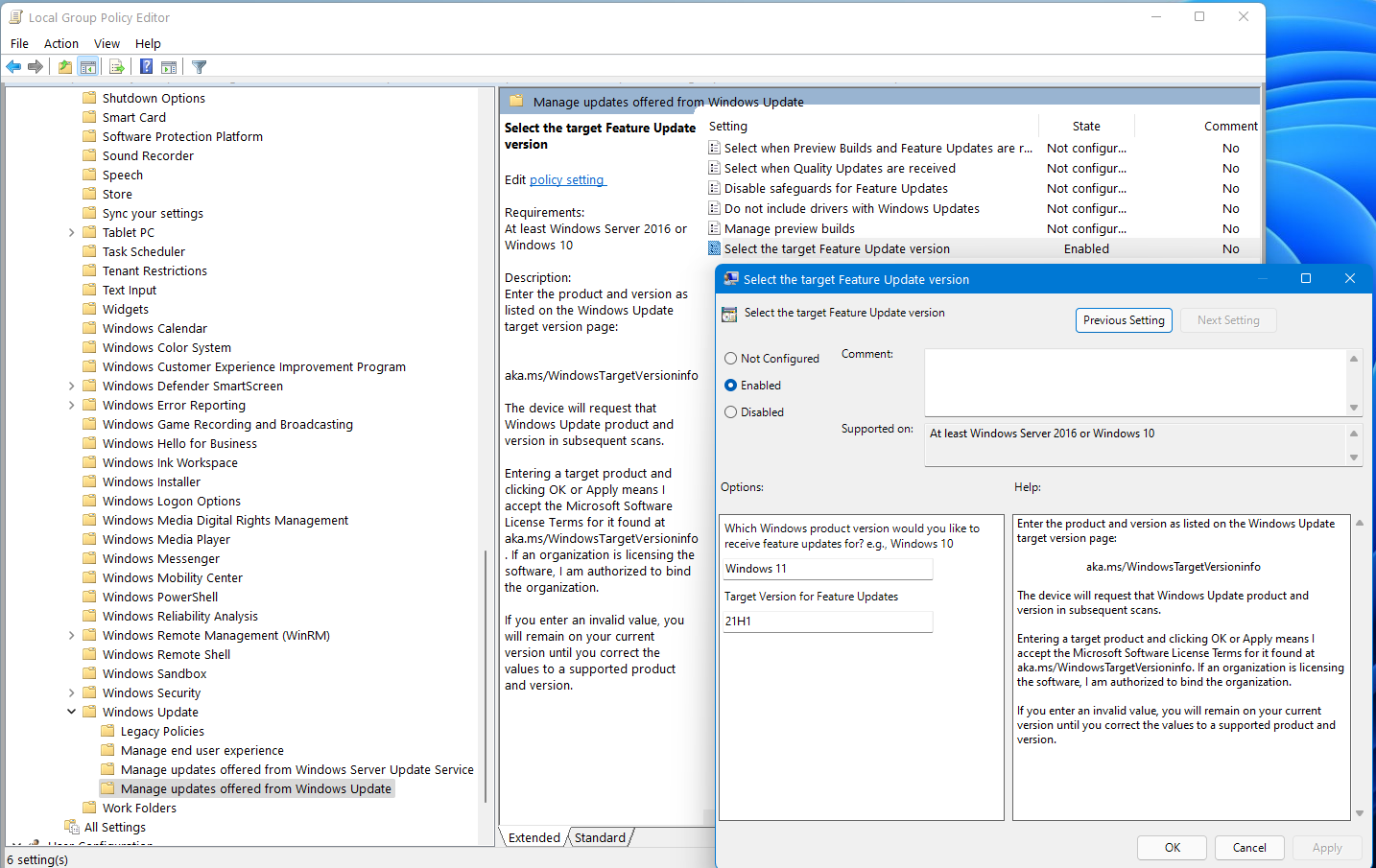Switch to the Standard tab
This screenshot has height=868, width=1376.
pyautogui.click(x=600, y=837)
